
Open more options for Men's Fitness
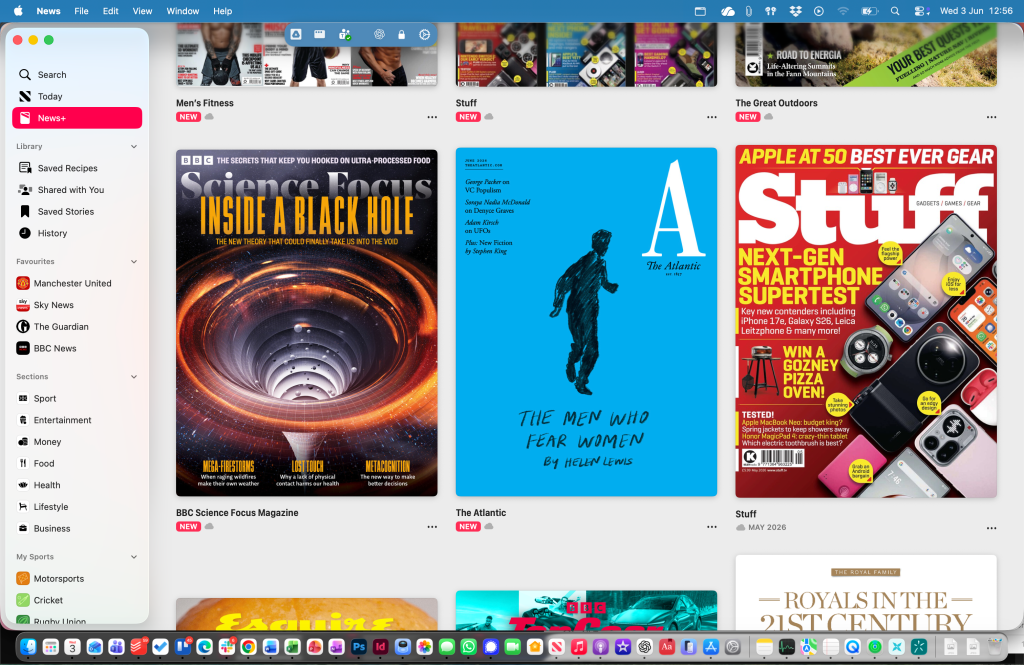(x=432, y=117)
